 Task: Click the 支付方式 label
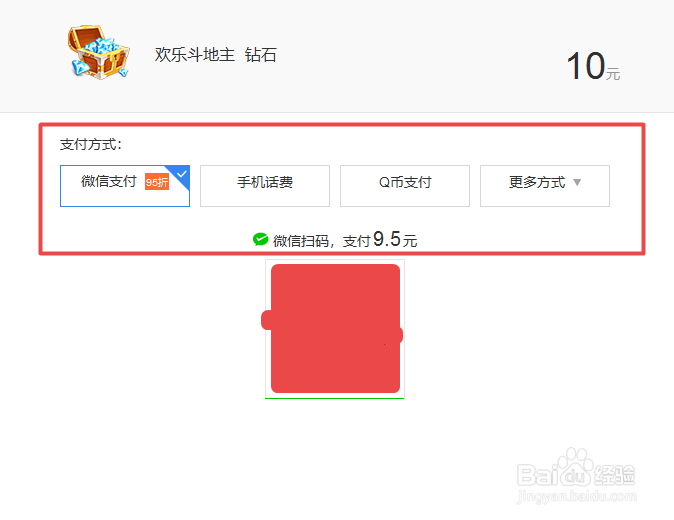coord(91,144)
